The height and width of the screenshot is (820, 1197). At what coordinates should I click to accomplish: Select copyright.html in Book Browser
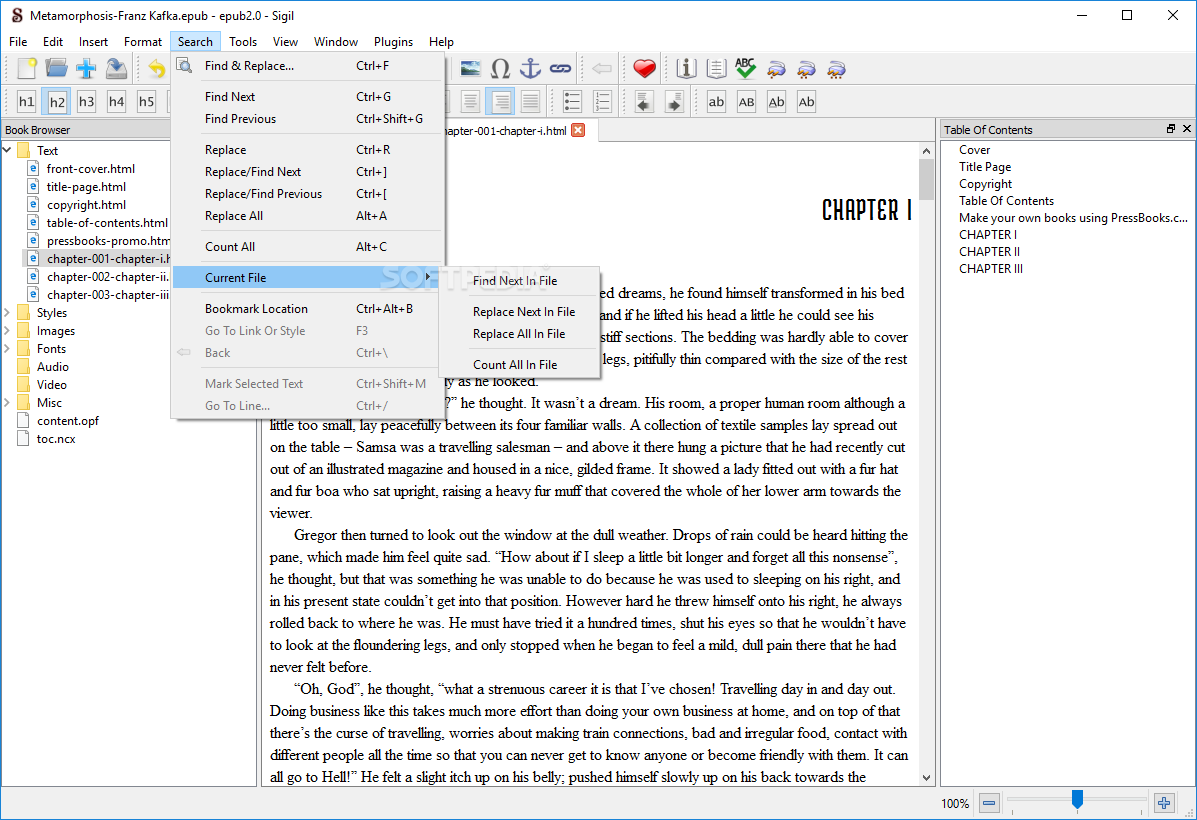click(x=86, y=204)
